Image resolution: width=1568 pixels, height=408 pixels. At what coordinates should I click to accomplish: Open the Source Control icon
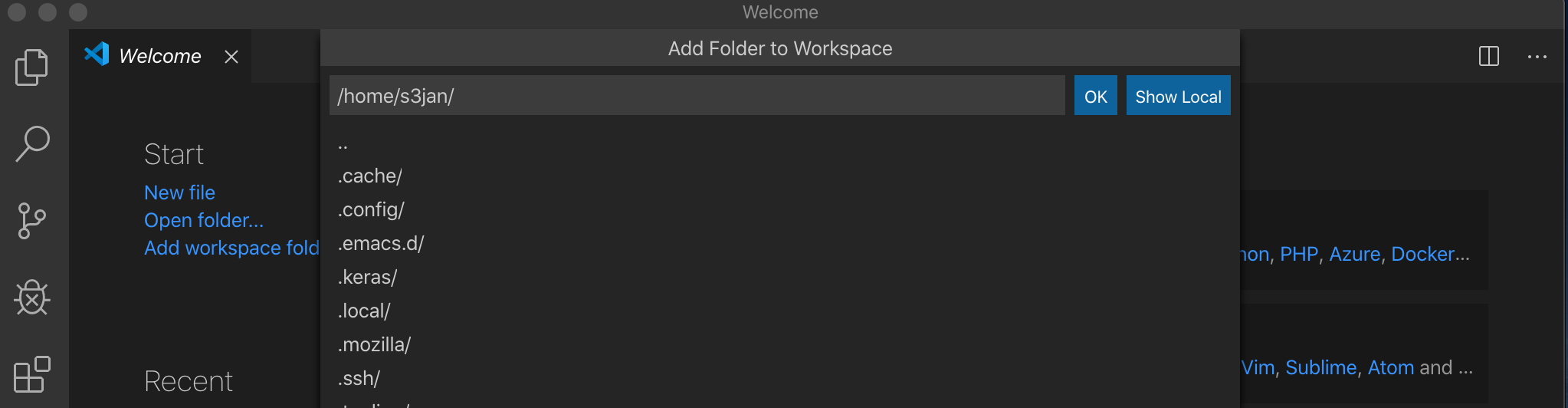click(31, 221)
